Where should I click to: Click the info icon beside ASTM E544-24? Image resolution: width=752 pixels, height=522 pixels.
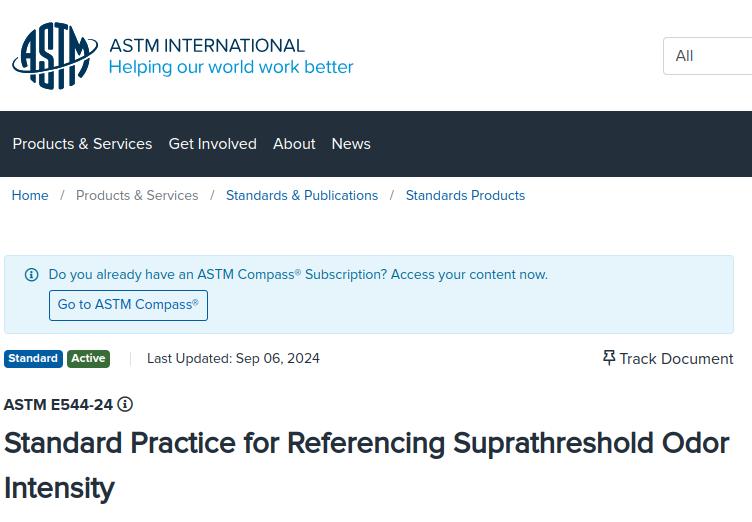point(125,404)
